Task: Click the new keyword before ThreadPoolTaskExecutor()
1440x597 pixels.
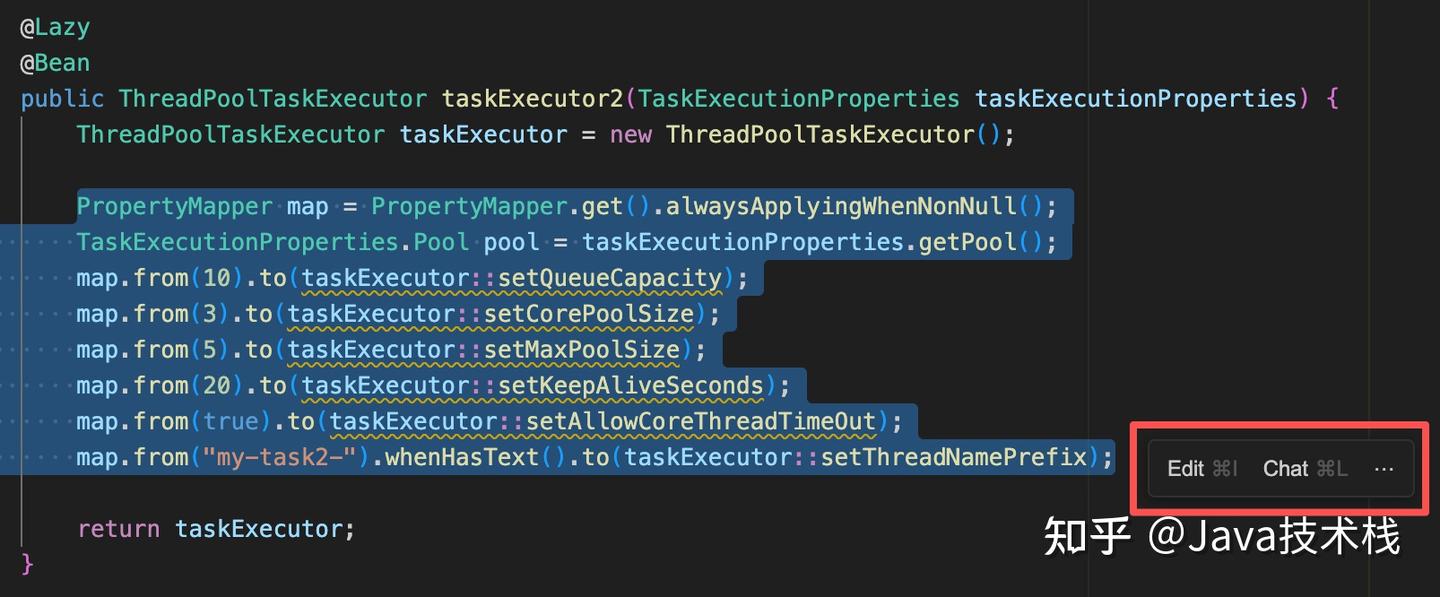Action: (x=630, y=135)
